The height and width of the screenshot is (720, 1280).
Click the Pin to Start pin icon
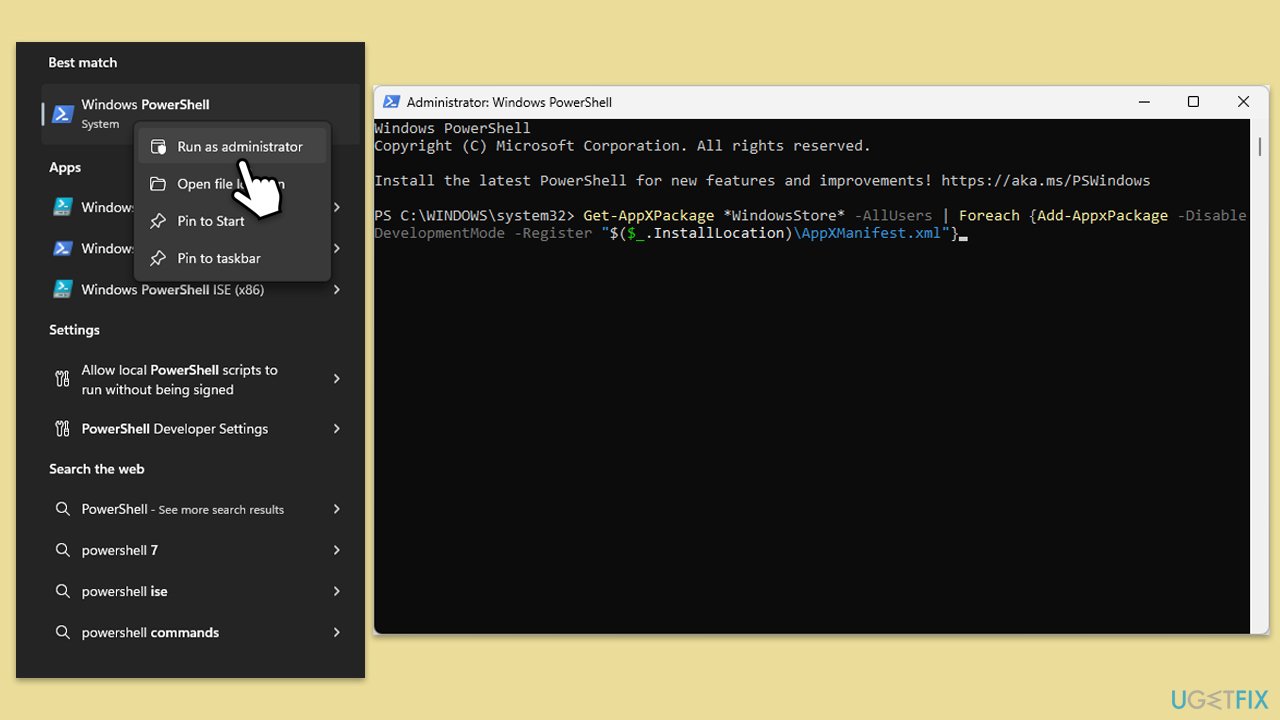(158, 221)
